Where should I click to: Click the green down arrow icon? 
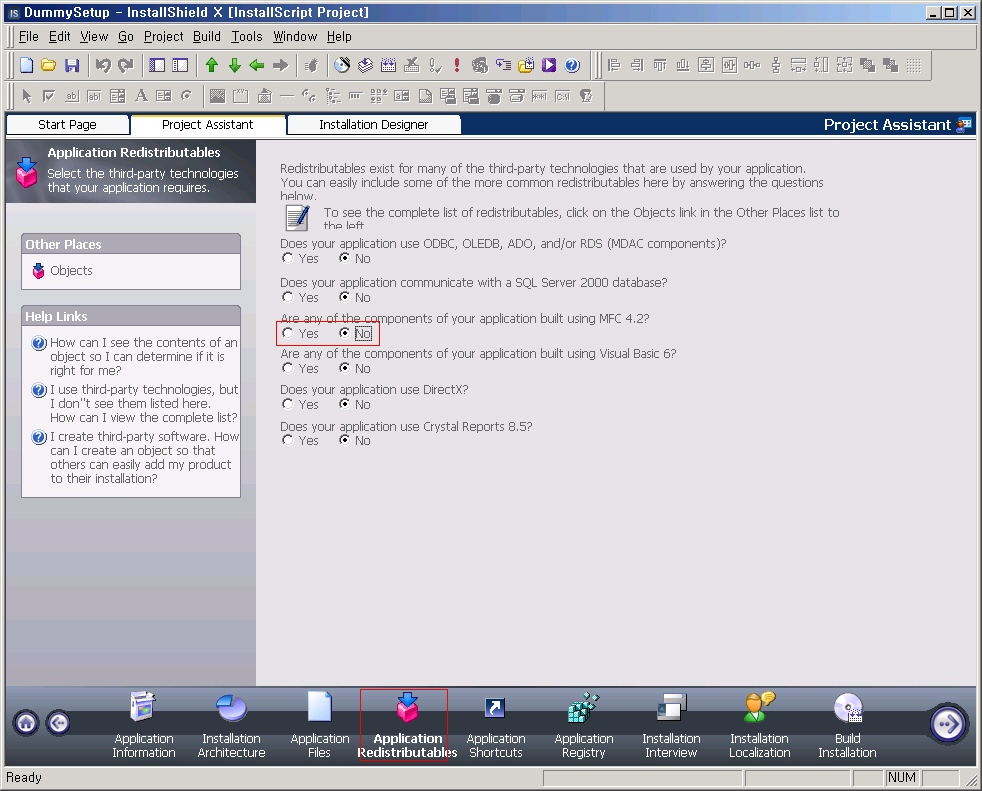click(235, 65)
